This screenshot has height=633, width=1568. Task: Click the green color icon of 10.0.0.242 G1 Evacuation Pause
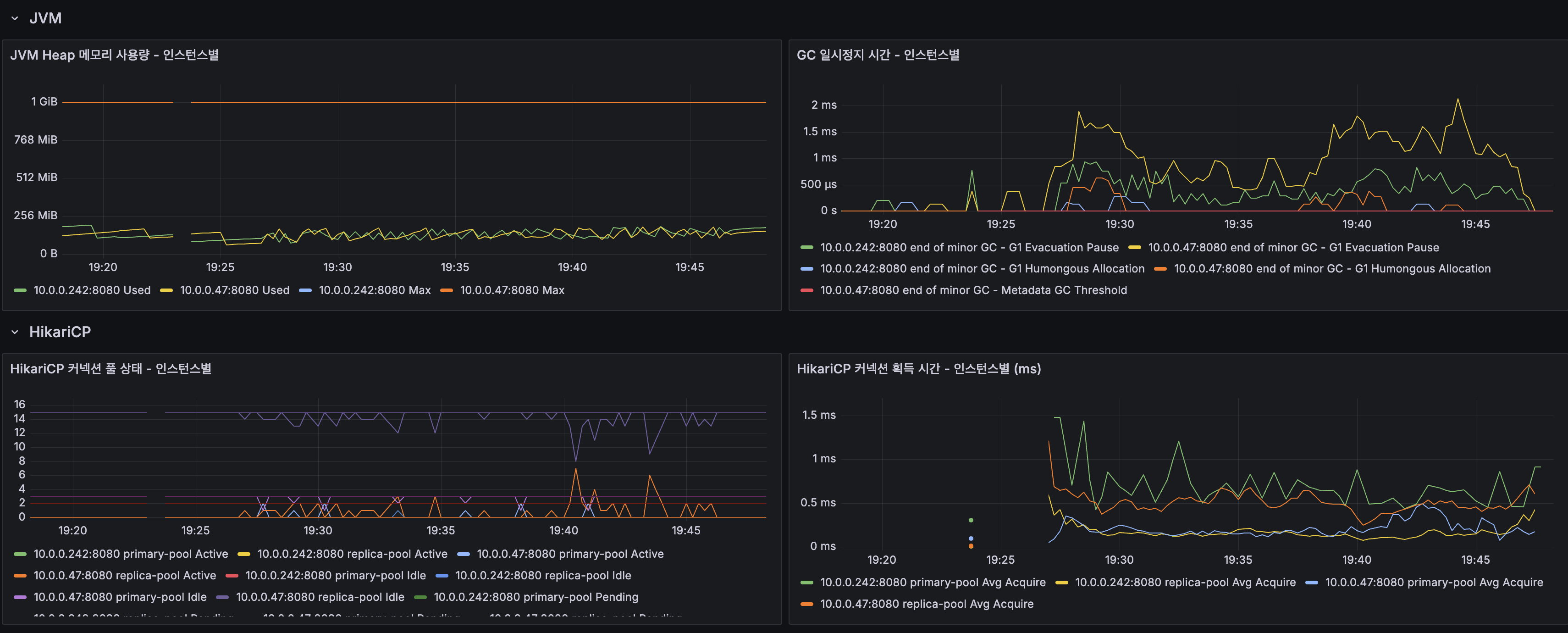(806, 247)
